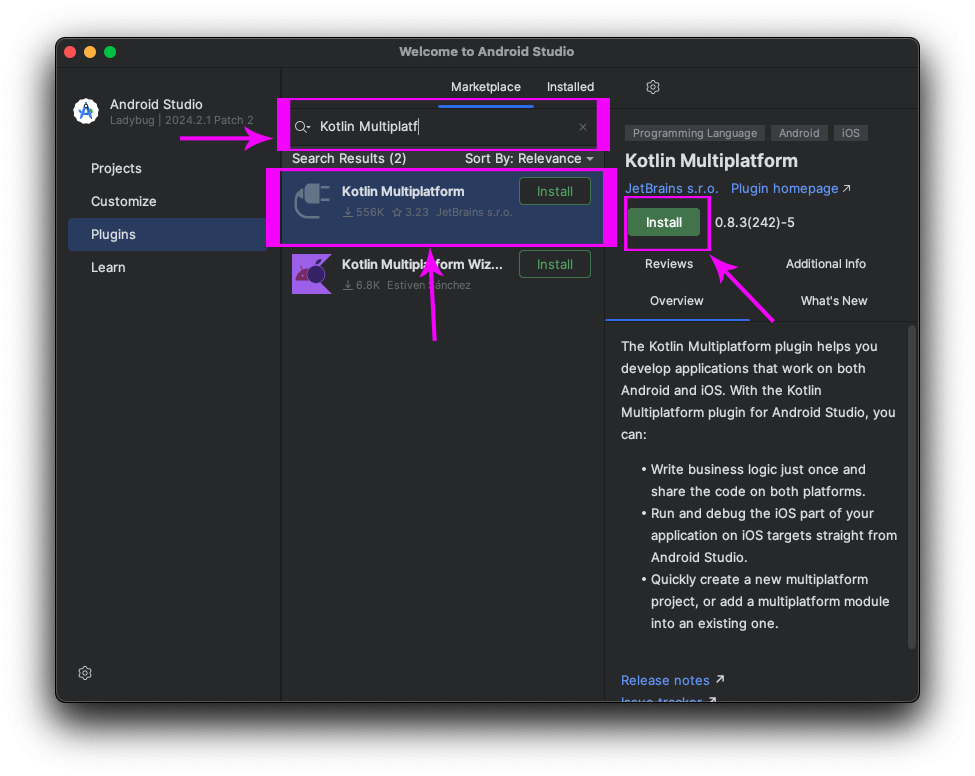The width and height of the screenshot is (975, 776).
Task: Click the macOS yellow minimize button
Action: [90, 52]
